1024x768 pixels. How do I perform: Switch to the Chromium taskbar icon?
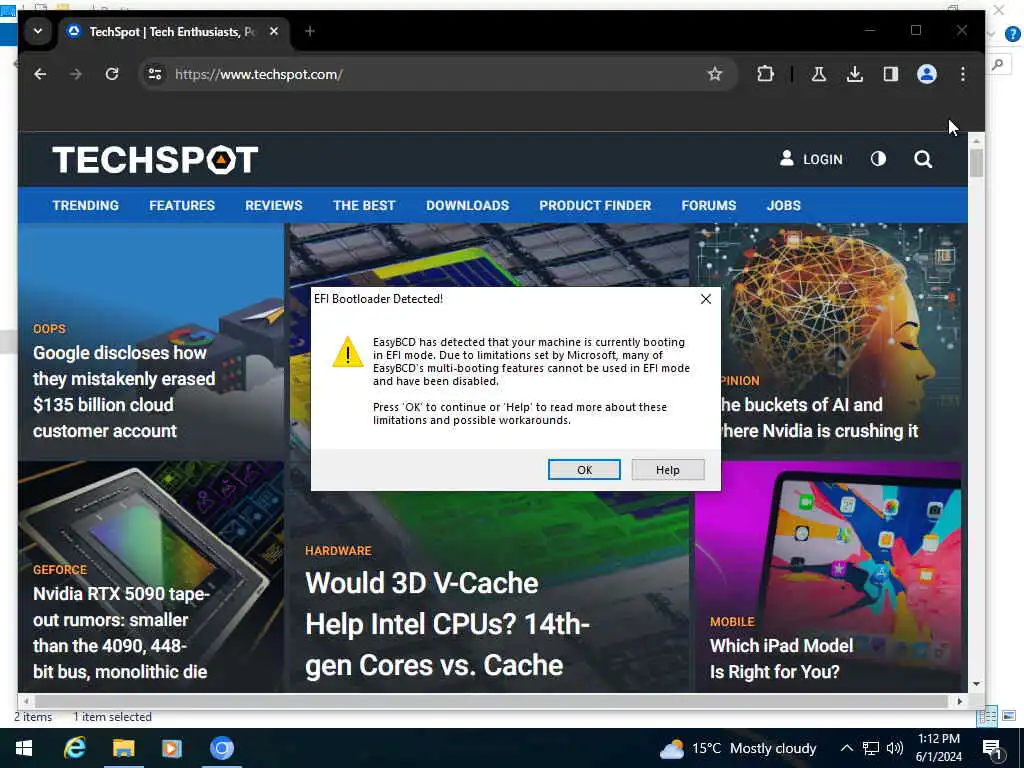(x=221, y=748)
